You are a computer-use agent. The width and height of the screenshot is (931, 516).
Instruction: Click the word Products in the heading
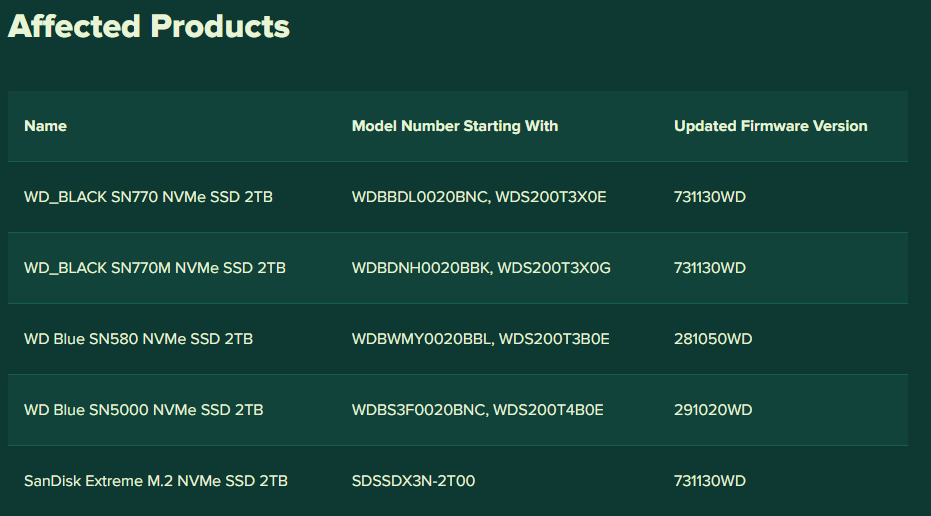[220, 26]
